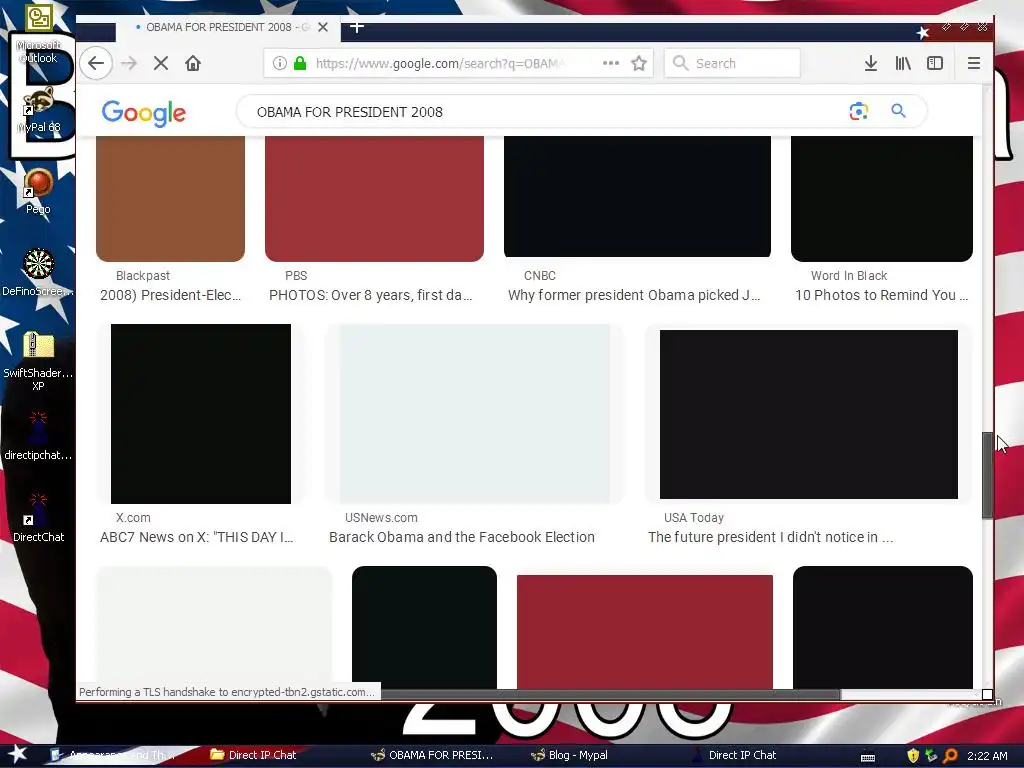Open '10 Photos to Remind You' link
1024x768 pixels.
(881, 295)
